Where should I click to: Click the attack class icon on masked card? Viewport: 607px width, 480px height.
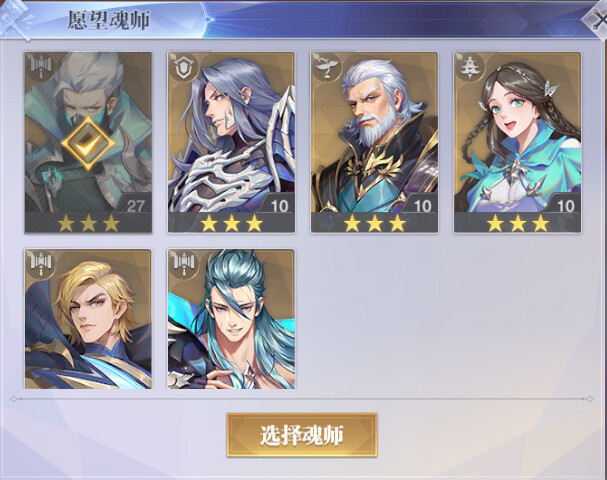point(41,67)
